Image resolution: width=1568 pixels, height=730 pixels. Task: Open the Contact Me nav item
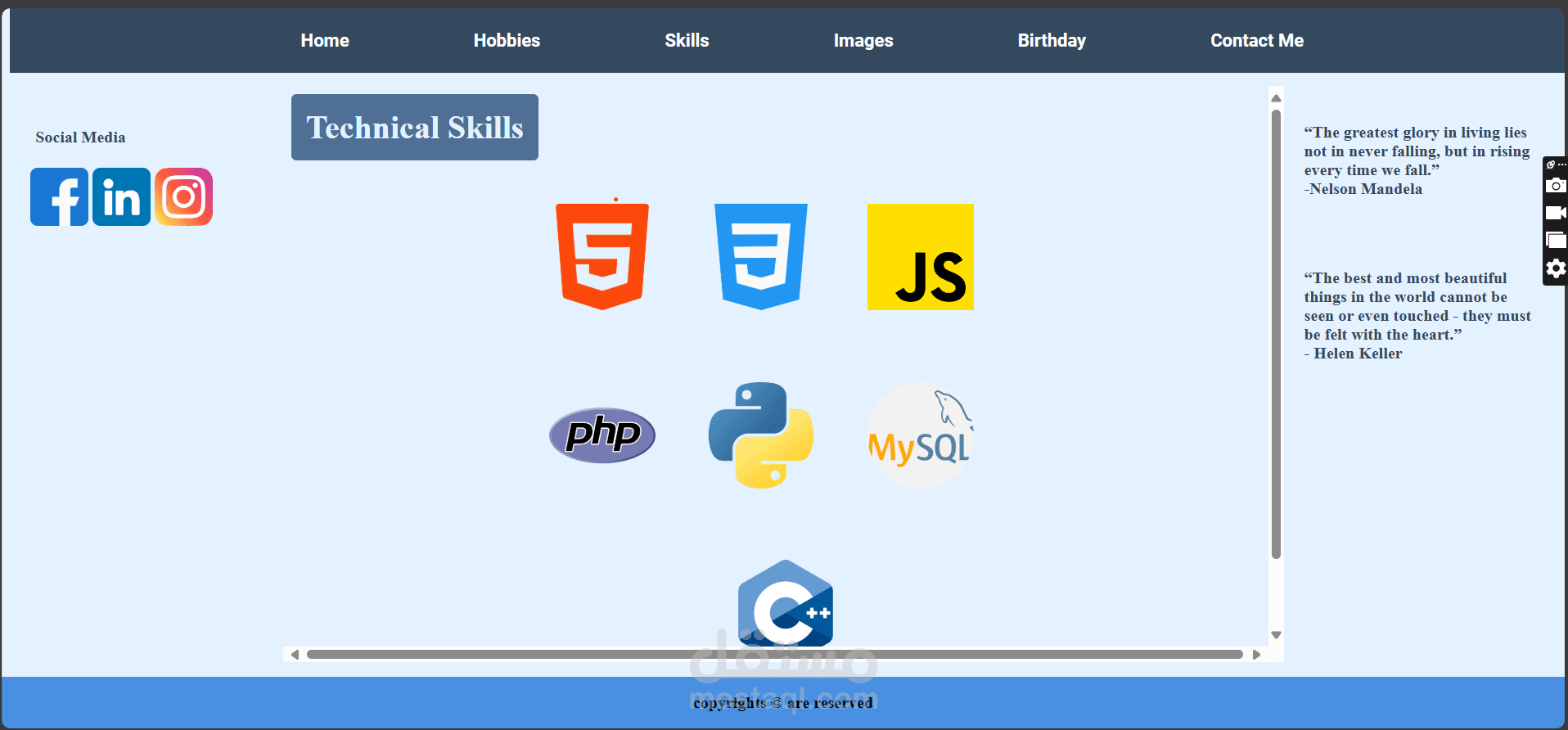[1257, 40]
